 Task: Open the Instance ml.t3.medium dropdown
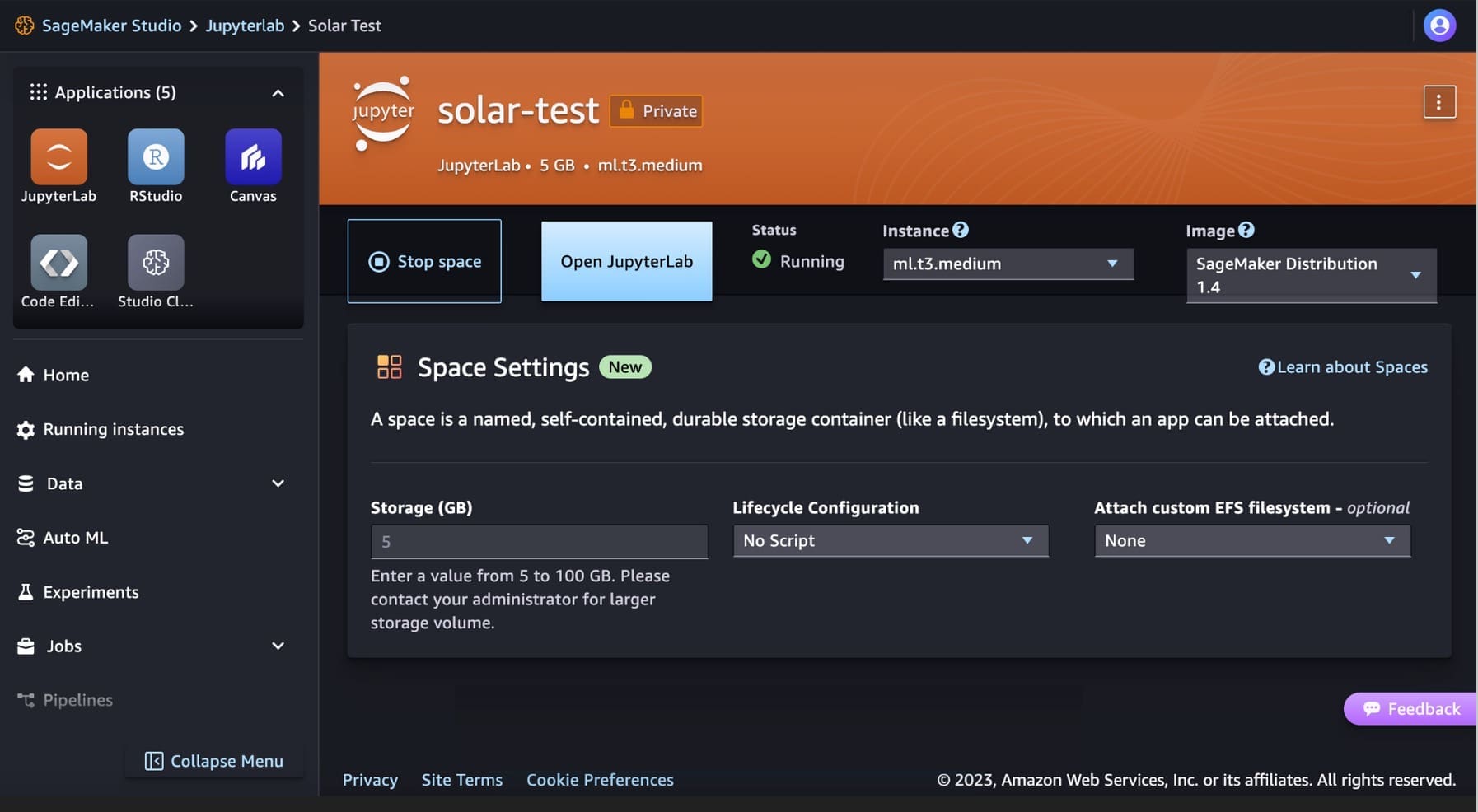[x=1008, y=264]
